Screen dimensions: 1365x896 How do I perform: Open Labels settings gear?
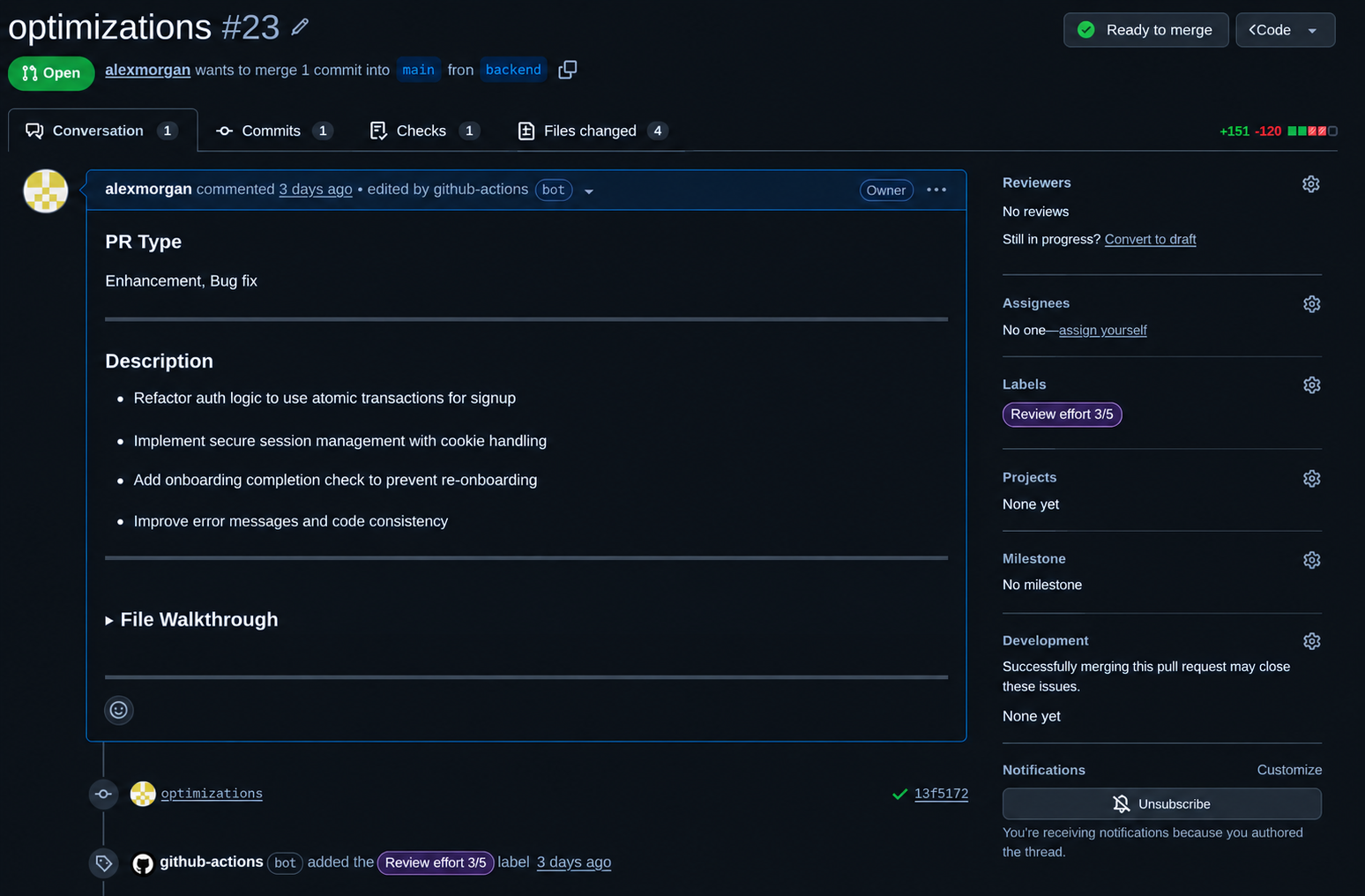tap(1311, 385)
